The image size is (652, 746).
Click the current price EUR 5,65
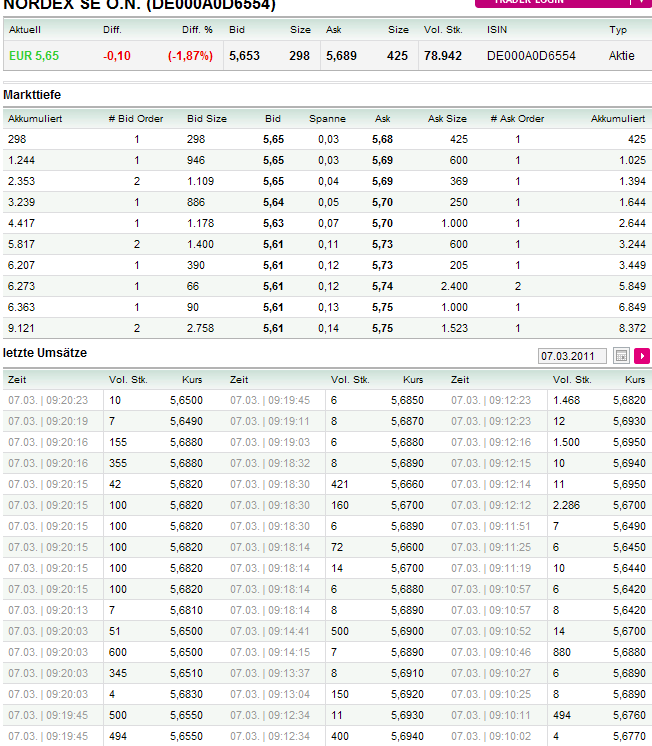[x=34, y=56]
